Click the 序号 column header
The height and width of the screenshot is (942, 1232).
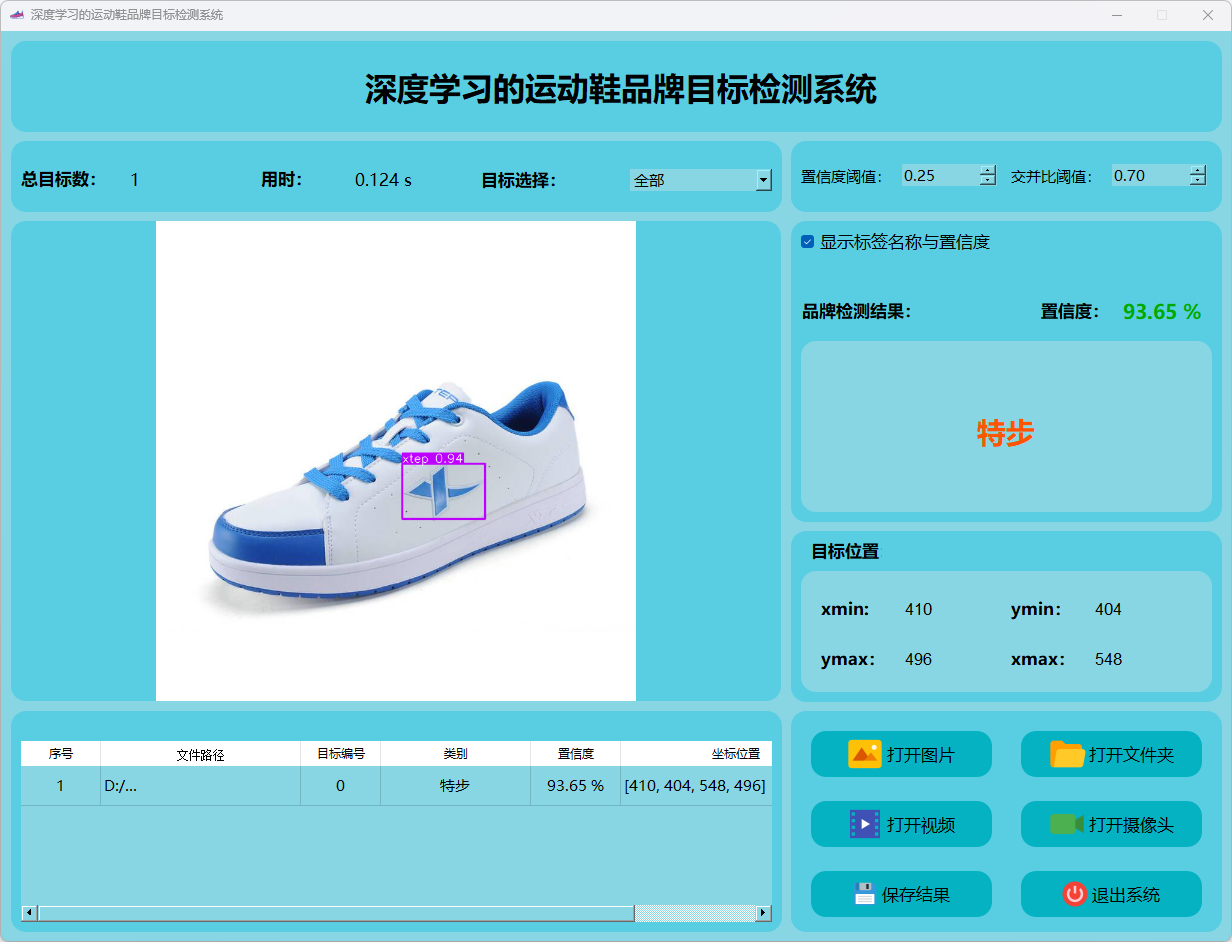pyautogui.click(x=61, y=754)
